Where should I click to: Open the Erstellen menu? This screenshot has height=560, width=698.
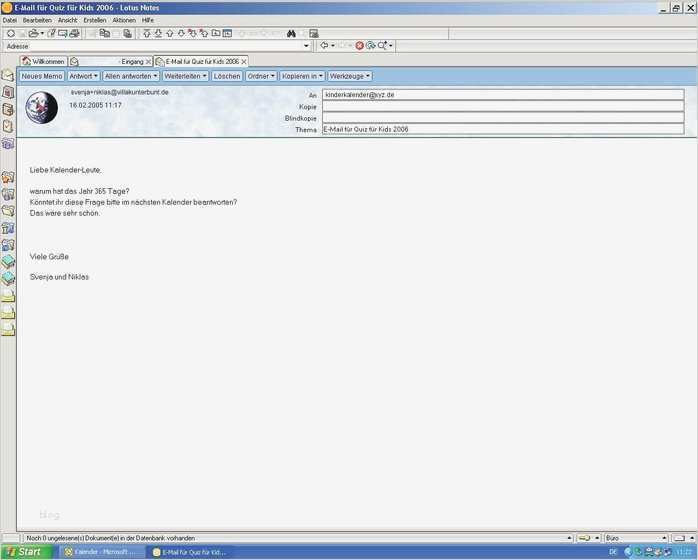(x=95, y=20)
